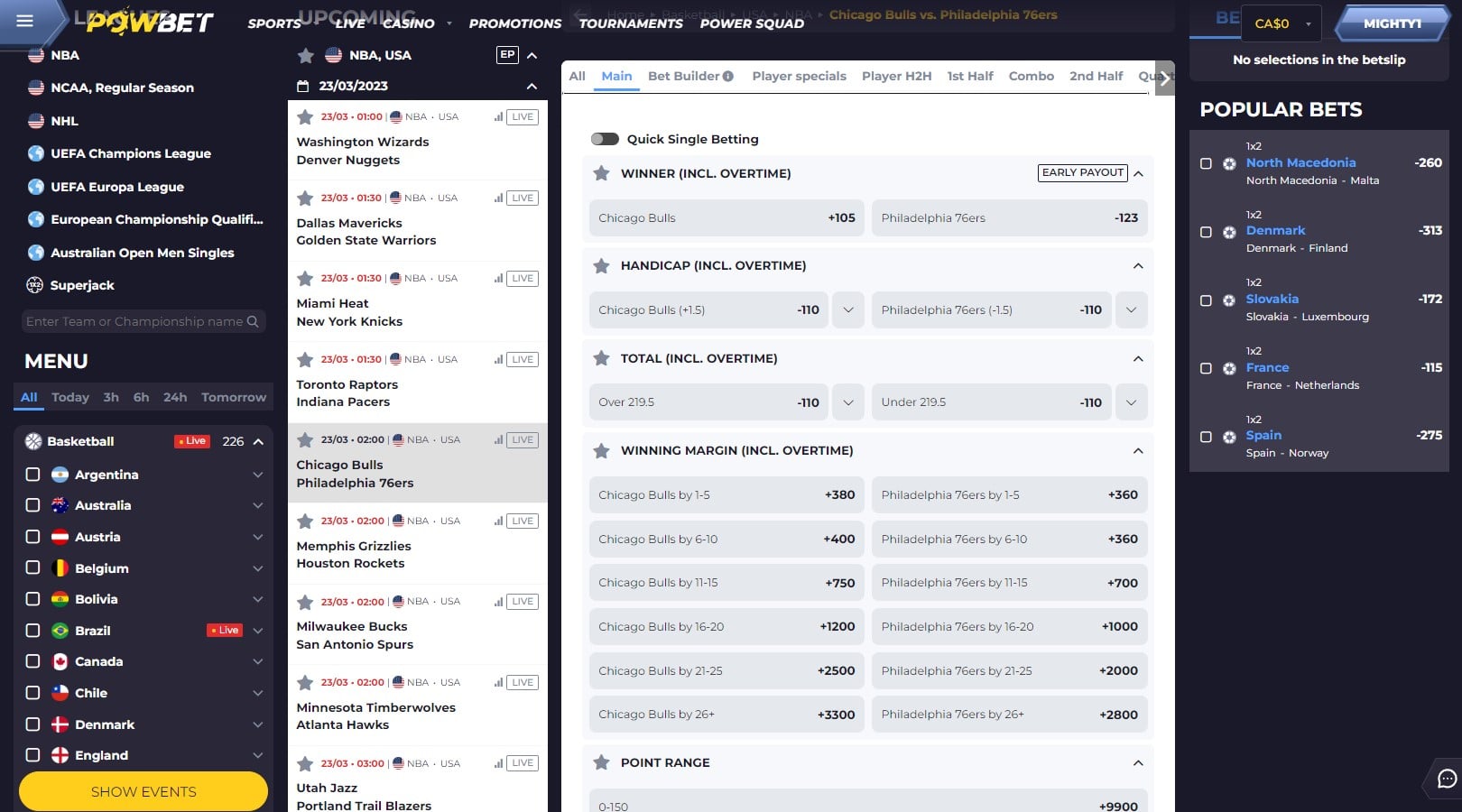Select France popular bet checkbox
Viewport: 1462px width, 812px height.
1206,368
